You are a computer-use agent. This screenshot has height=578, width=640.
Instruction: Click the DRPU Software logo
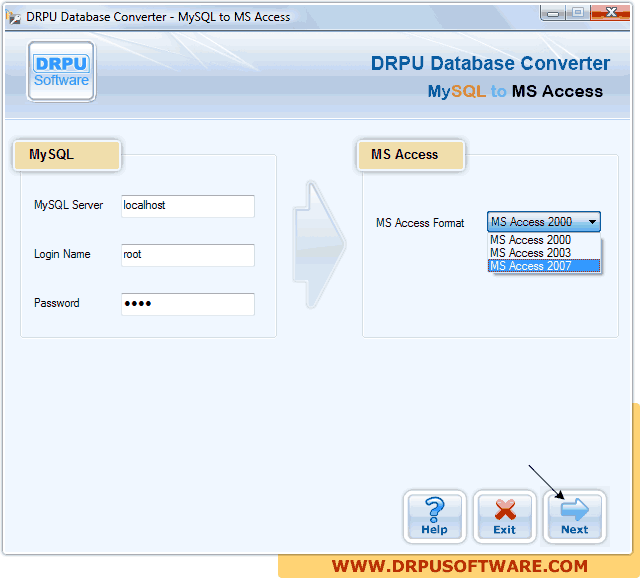61,71
